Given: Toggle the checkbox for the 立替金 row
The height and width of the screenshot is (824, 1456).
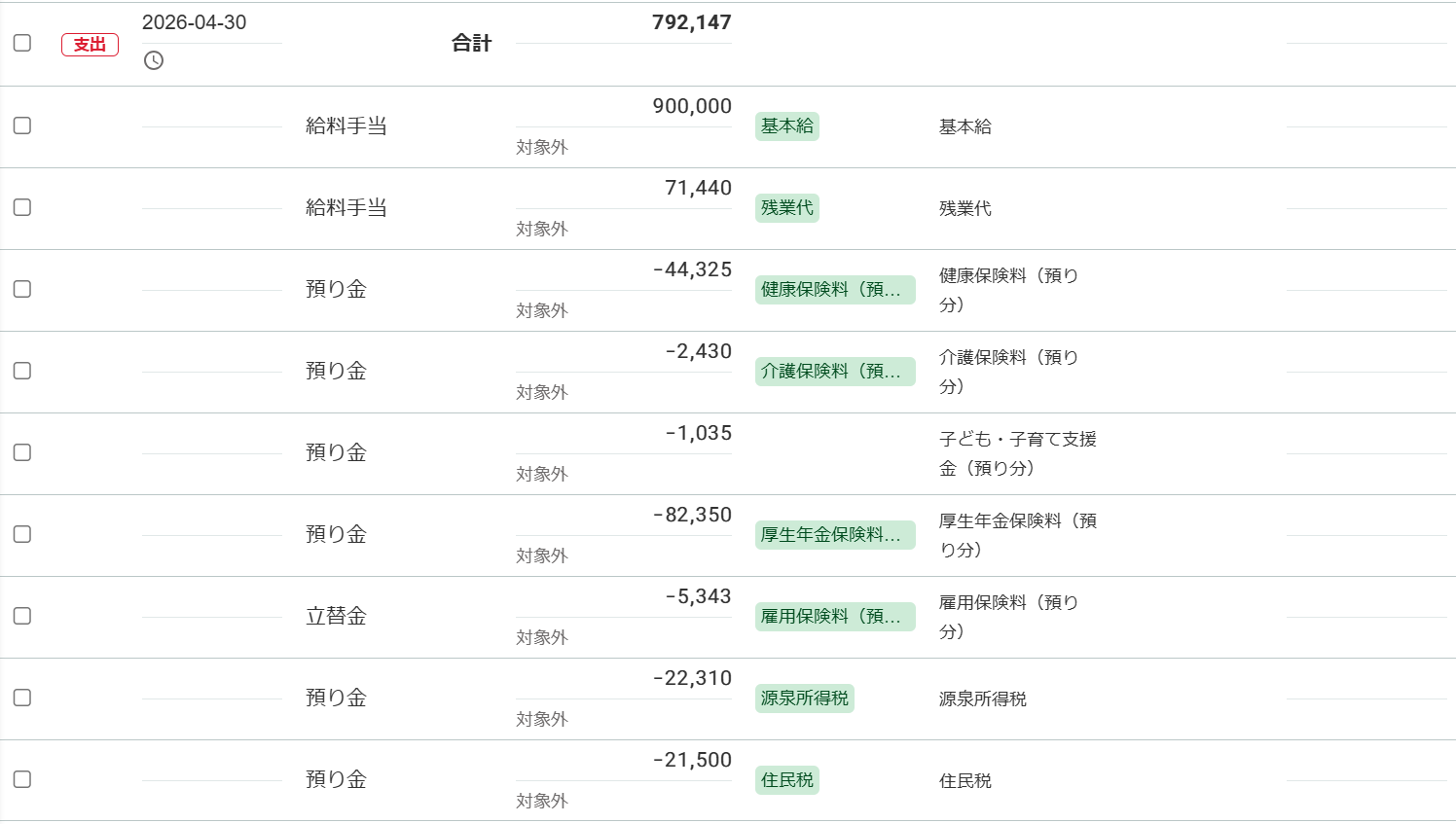Looking at the screenshot, I should pos(22,616).
